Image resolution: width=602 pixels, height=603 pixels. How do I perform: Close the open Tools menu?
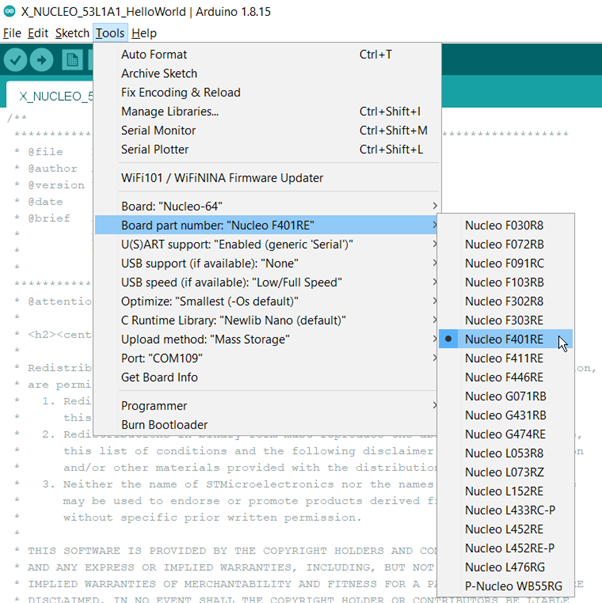pos(110,33)
